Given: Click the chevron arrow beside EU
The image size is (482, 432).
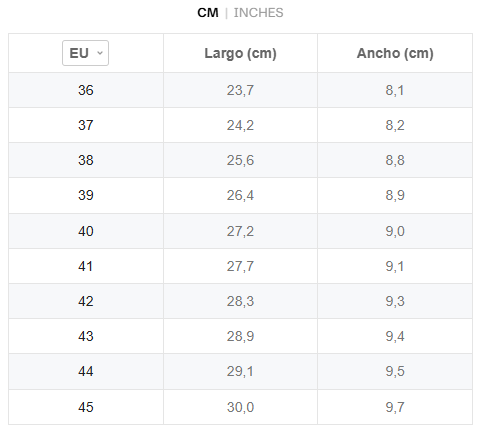Looking at the screenshot, I should (100, 53).
